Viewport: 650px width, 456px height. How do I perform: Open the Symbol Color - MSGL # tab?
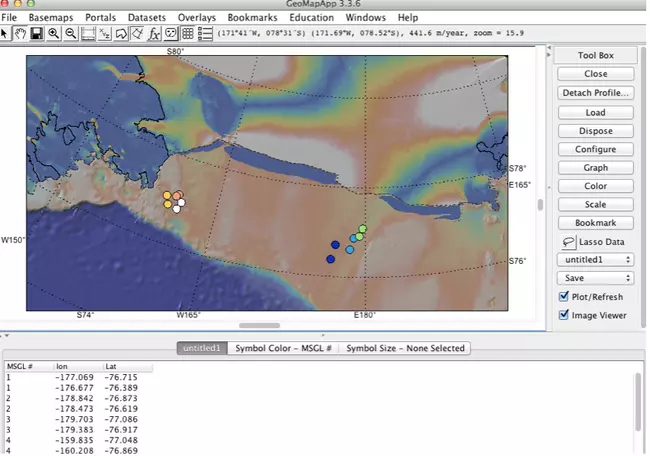(x=283, y=348)
